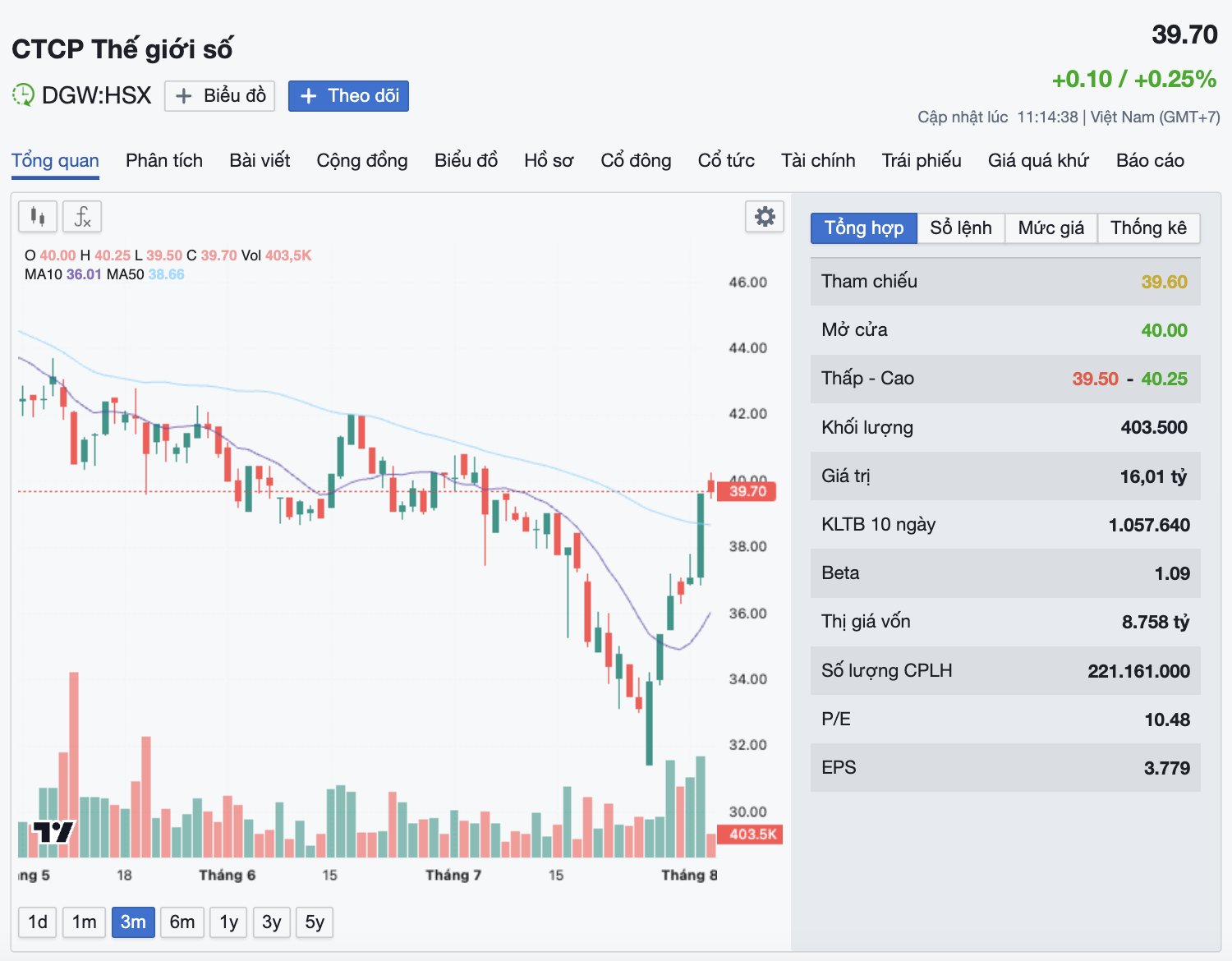Click the 403.5K volume label on axis
Viewport: 1232px width, 961px height.
pyautogui.click(x=750, y=835)
